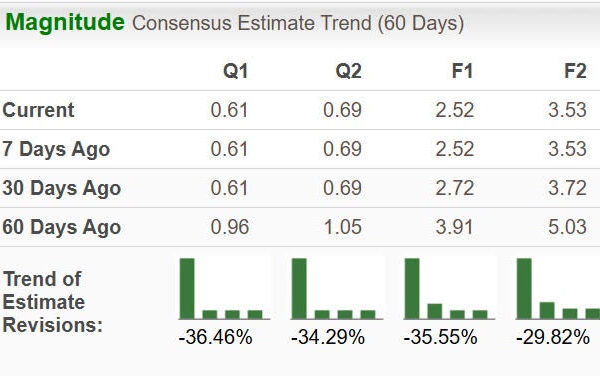Image resolution: width=600 pixels, height=376 pixels.
Task: Click the Q1 column header
Action: point(235,71)
